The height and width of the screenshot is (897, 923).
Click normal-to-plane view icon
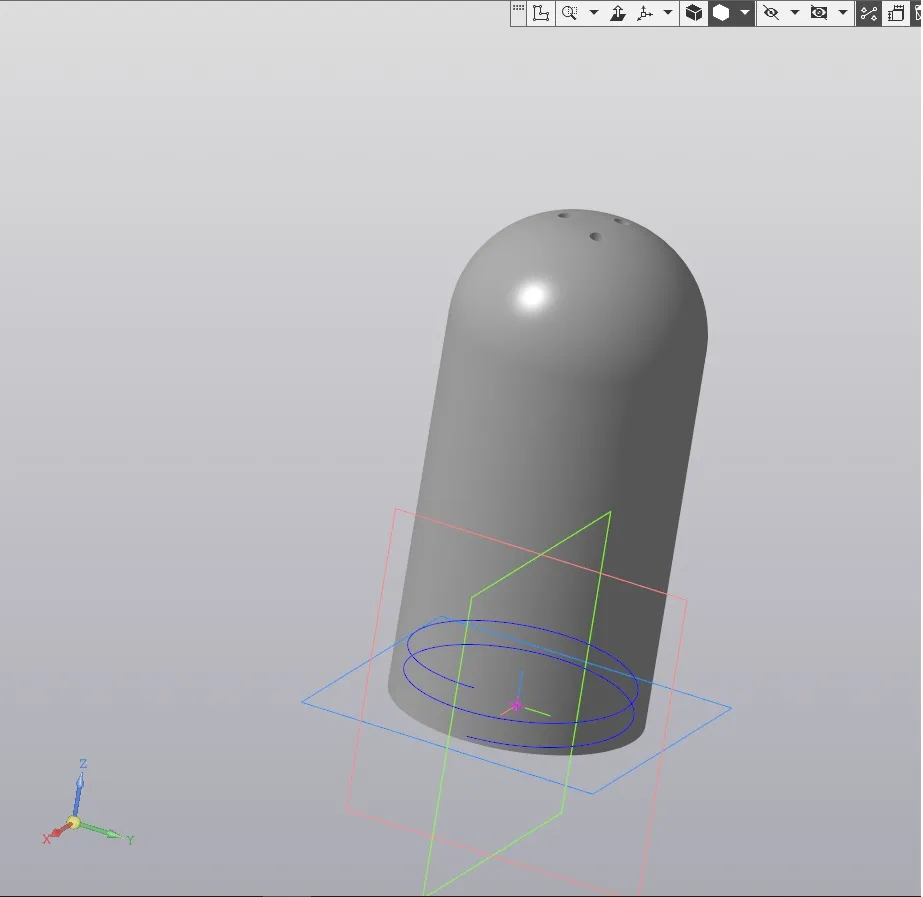click(617, 13)
